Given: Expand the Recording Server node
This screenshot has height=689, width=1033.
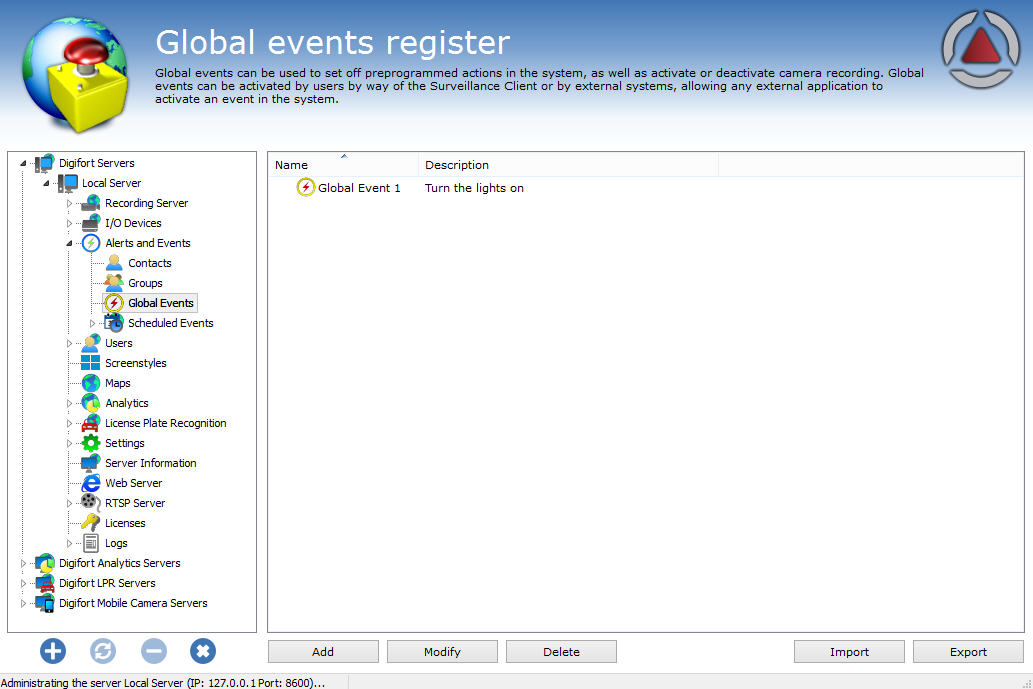Looking at the screenshot, I should pyautogui.click(x=70, y=204).
